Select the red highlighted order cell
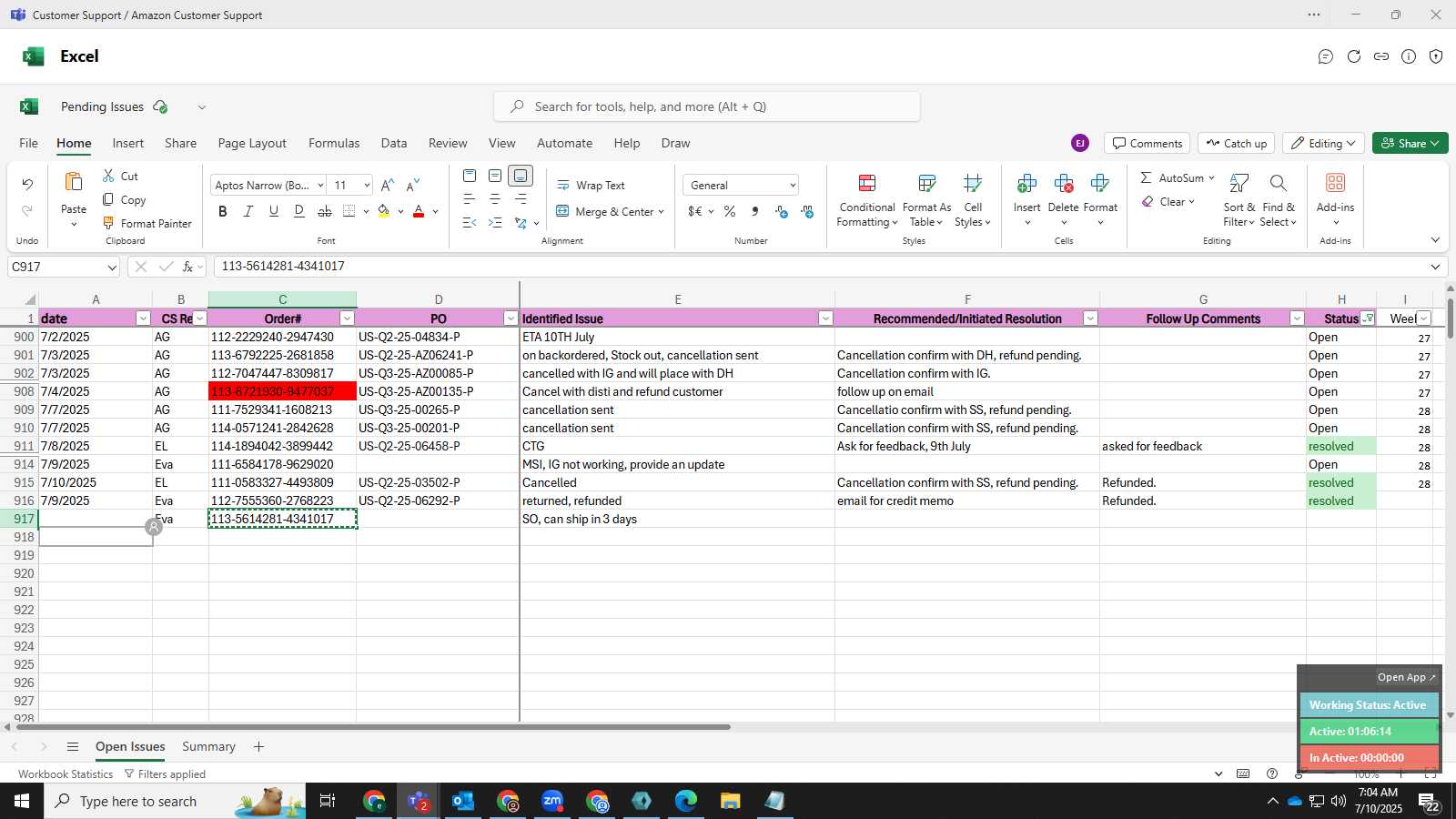1456x819 pixels. pos(282,391)
